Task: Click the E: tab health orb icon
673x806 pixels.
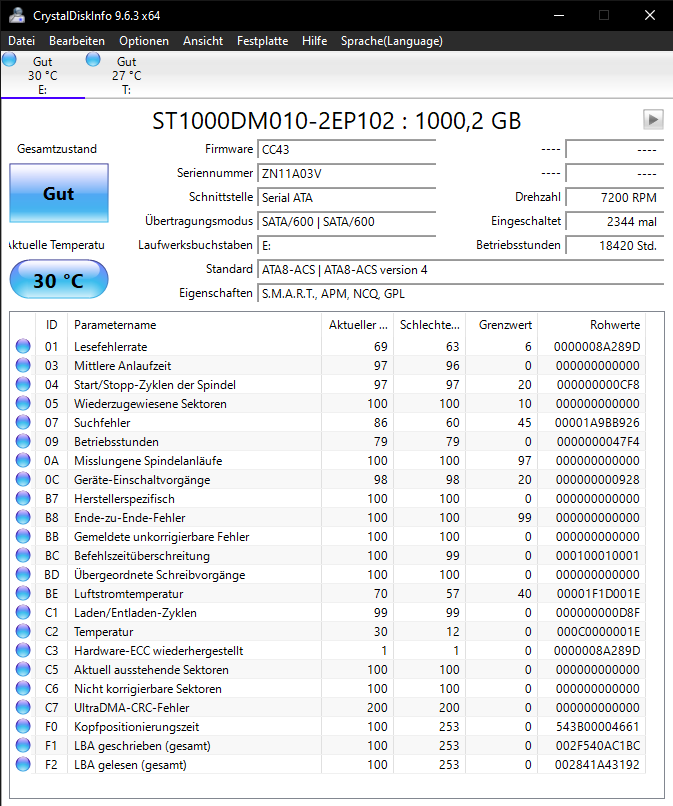Action: (x=9, y=60)
